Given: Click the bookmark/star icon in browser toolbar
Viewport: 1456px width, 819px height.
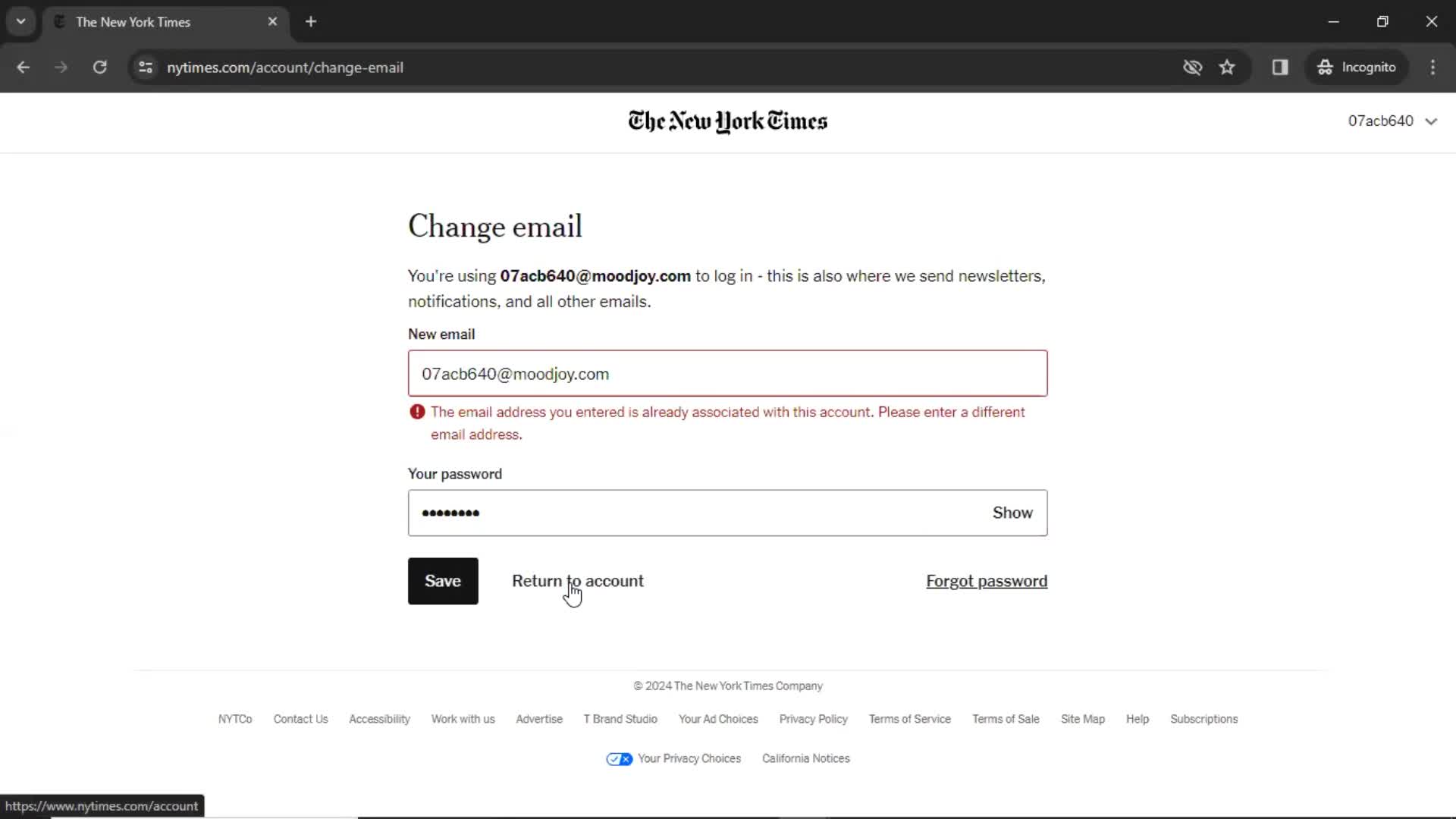Looking at the screenshot, I should pyautogui.click(x=1228, y=67).
